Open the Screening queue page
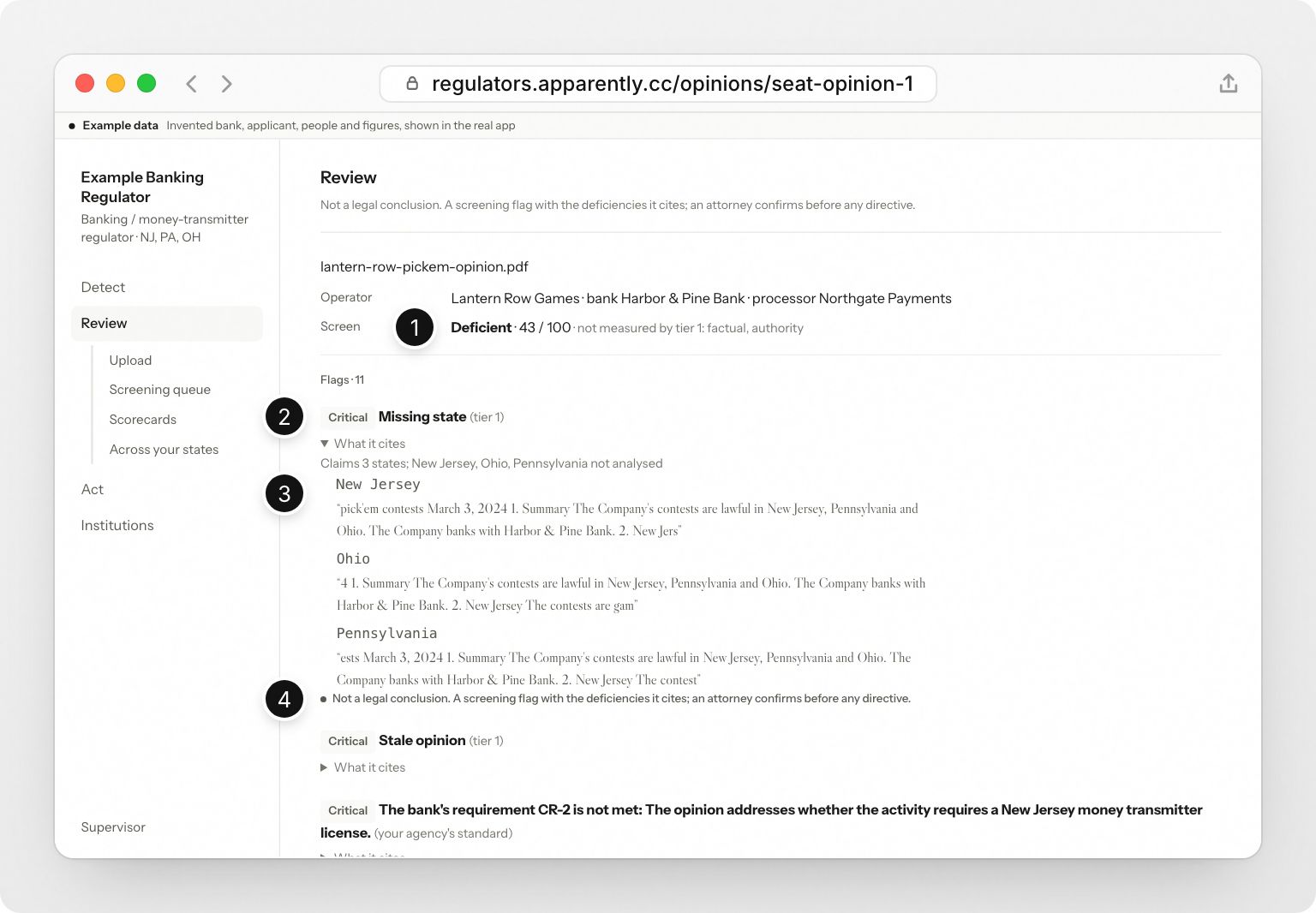The width and height of the screenshot is (1316, 913). (160, 390)
